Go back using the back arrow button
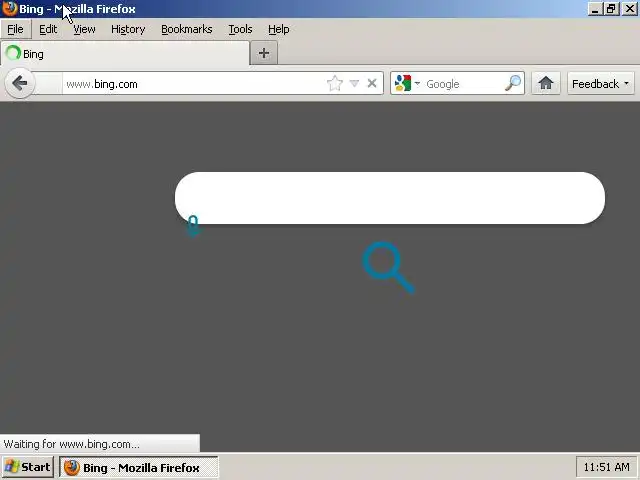The height and width of the screenshot is (480, 640). click(19, 84)
